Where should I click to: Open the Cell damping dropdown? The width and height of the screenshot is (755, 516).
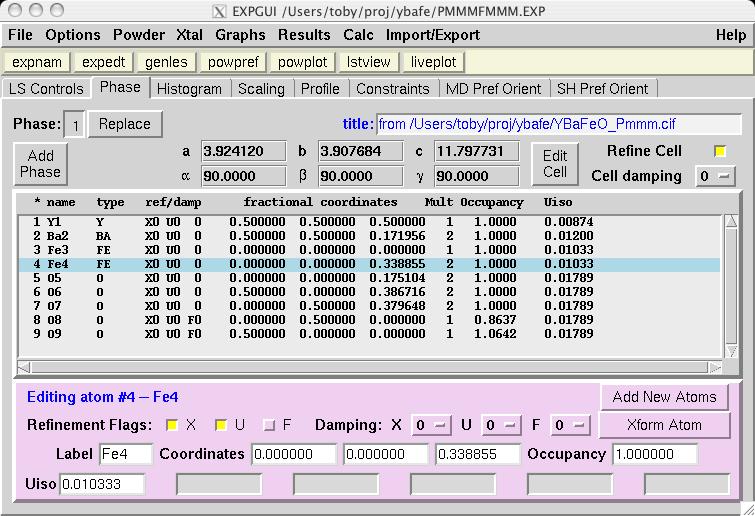[x=715, y=176]
